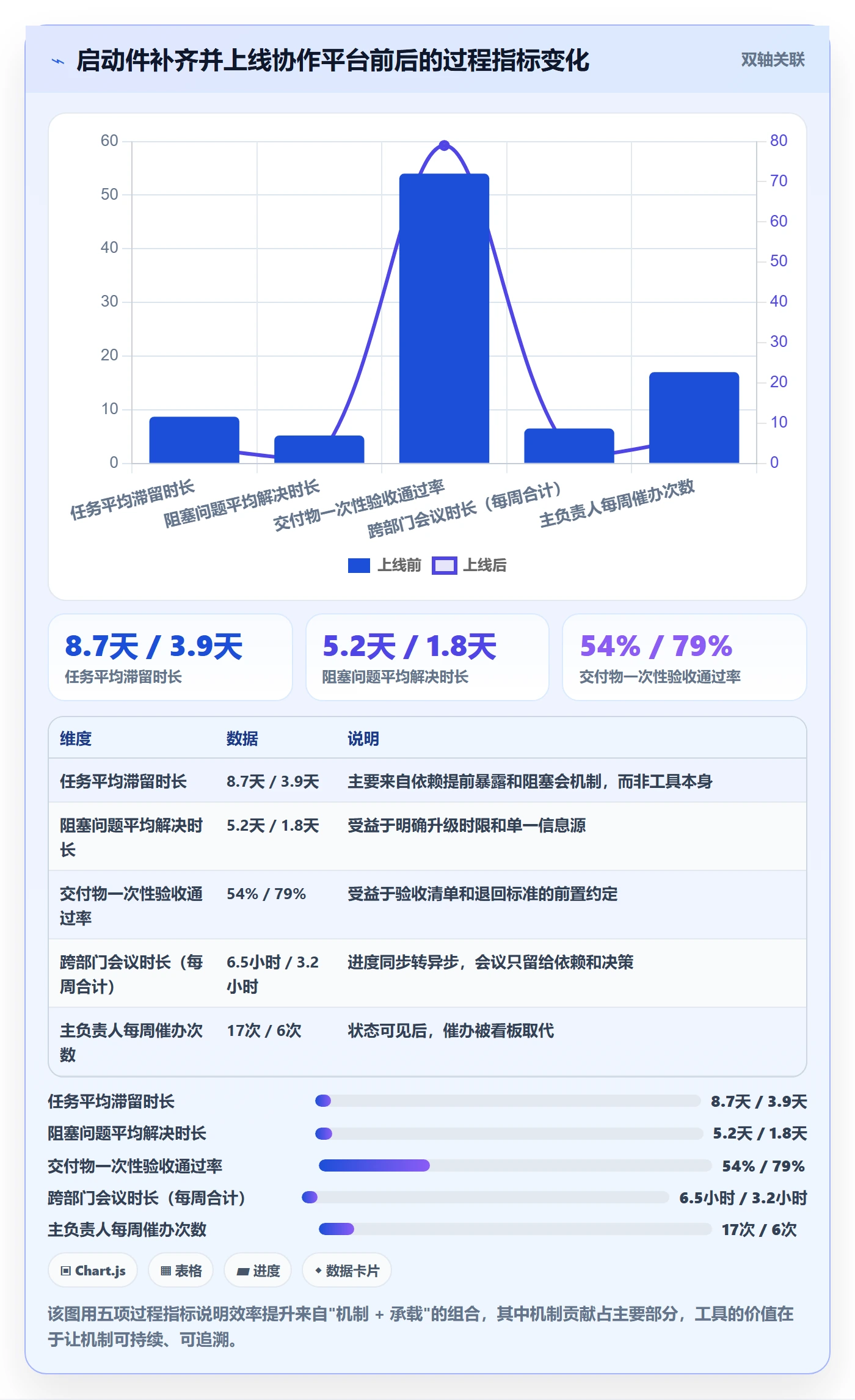The height and width of the screenshot is (1400, 855).
Task: Click the tall 交付物一次性验收通过率 bar
Action: [445, 318]
